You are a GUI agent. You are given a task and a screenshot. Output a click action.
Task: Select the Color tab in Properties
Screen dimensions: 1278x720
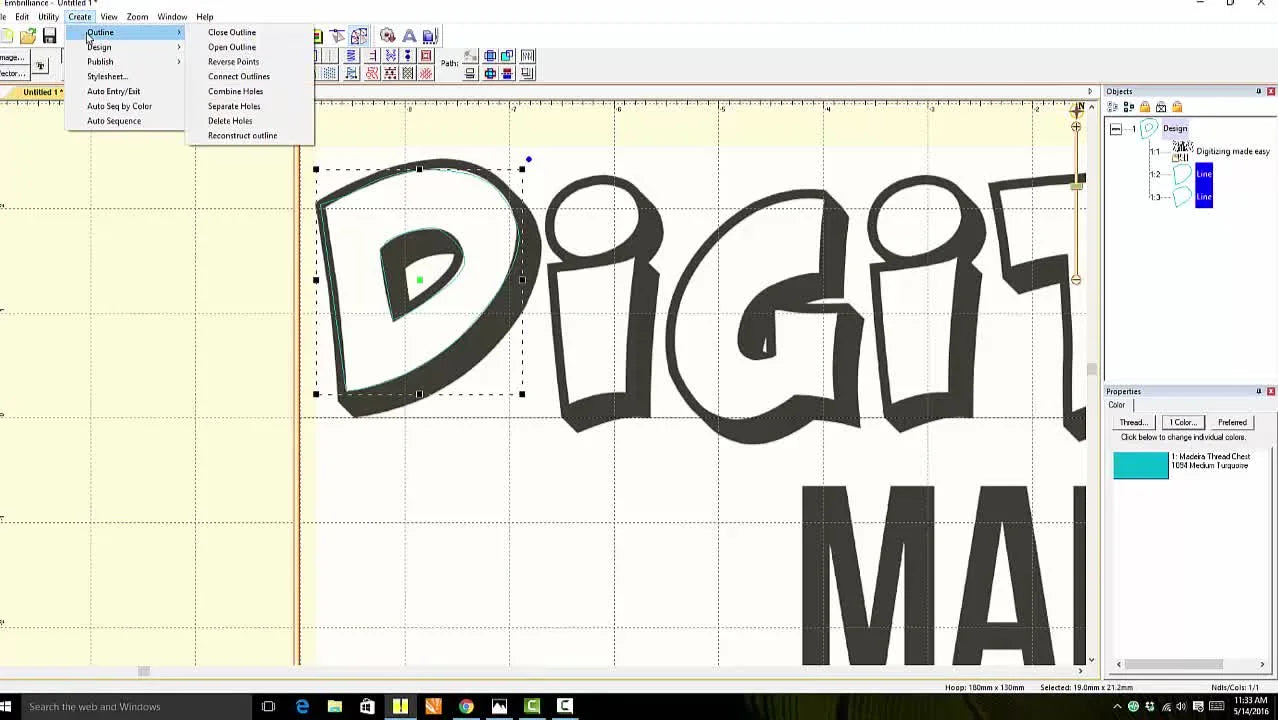tap(1117, 405)
